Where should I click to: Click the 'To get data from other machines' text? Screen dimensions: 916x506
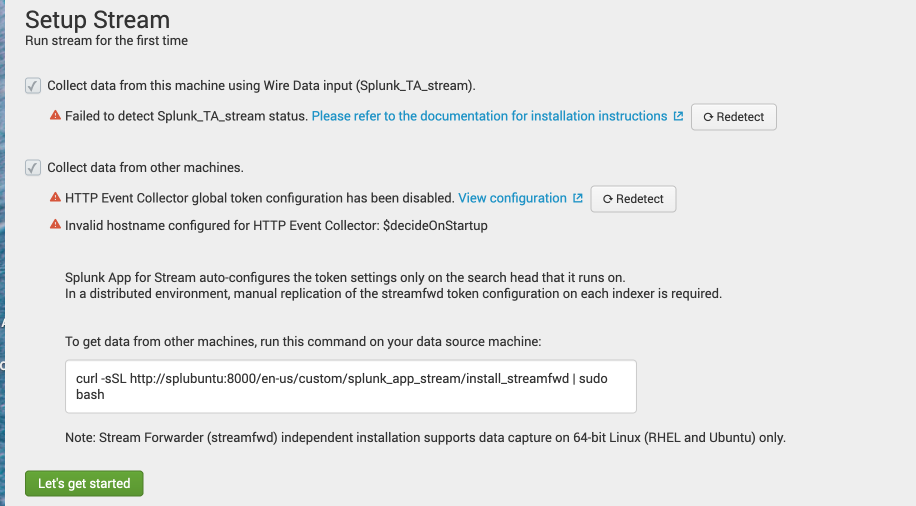(303, 341)
